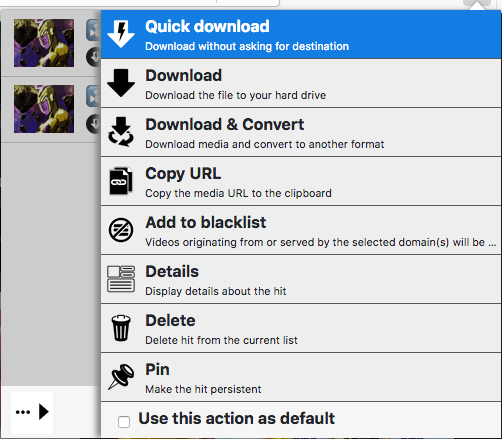This screenshot has height=439, width=502.
Task: Click the Pin pushpin icon
Action: pos(121,377)
